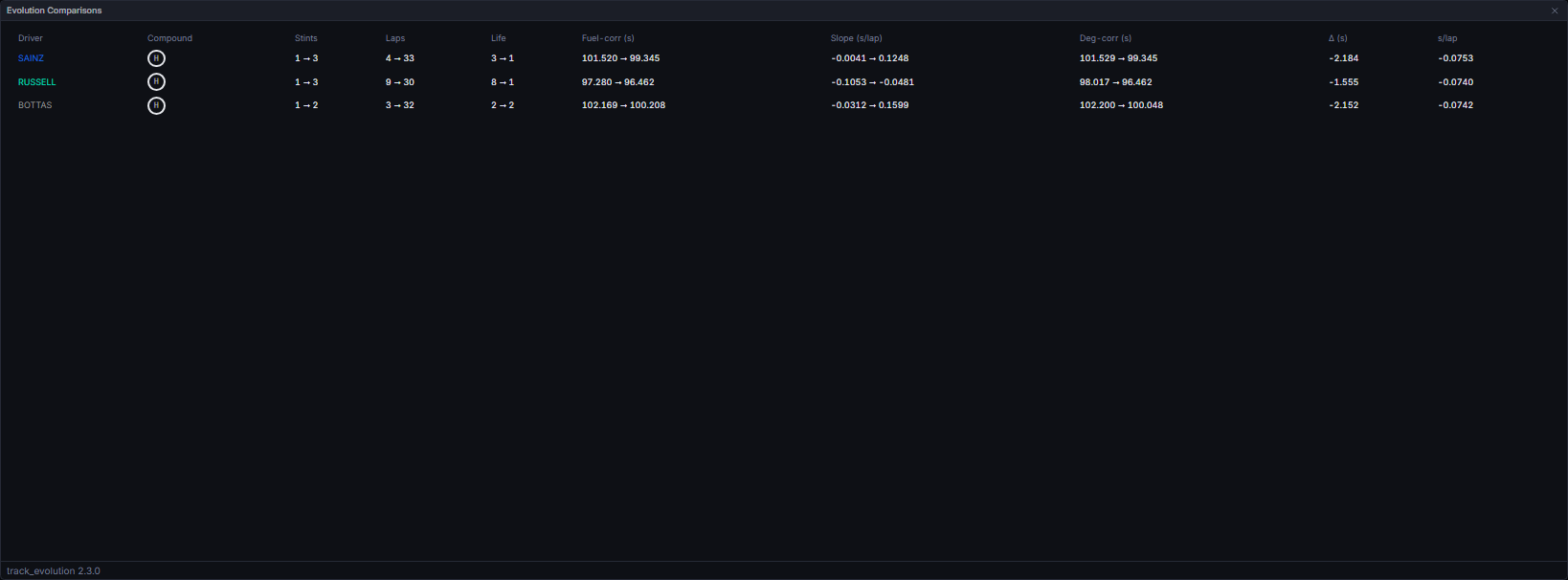Click BOTTAS stints value 1 → 2
Image resolution: width=1568 pixels, height=580 pixels.
[x=306, y=105]
